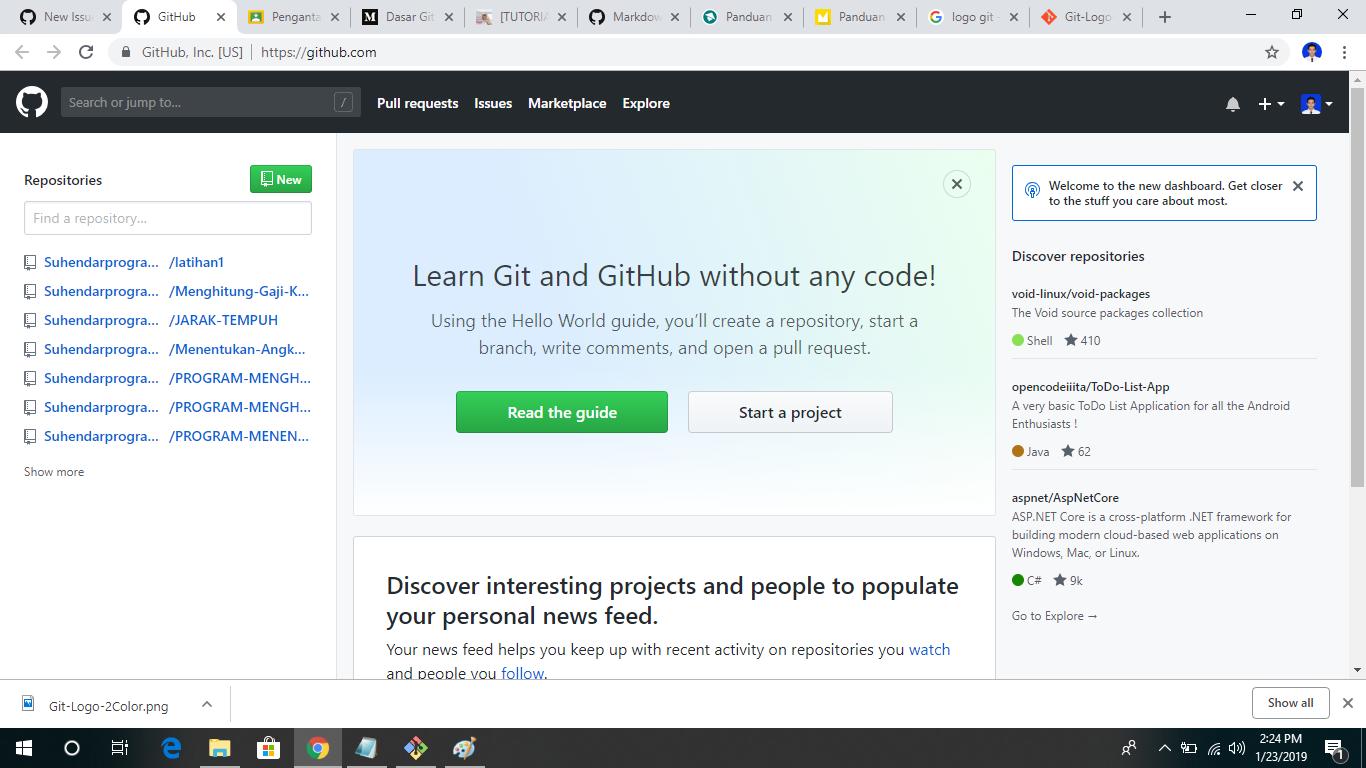Open Marketplace in the header
The width and height of the screenshot is (1366, 768).
click(x=567, y=103)
